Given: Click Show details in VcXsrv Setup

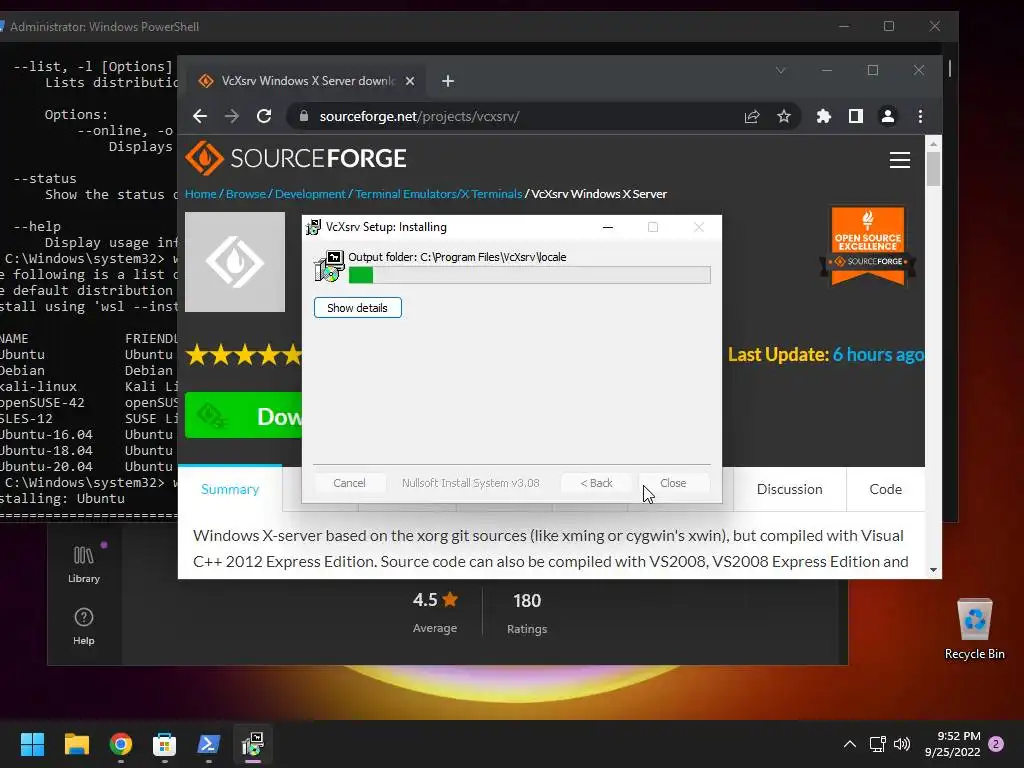Looking at the screenshot, I should pyautogui.click(x=357, y=308).
